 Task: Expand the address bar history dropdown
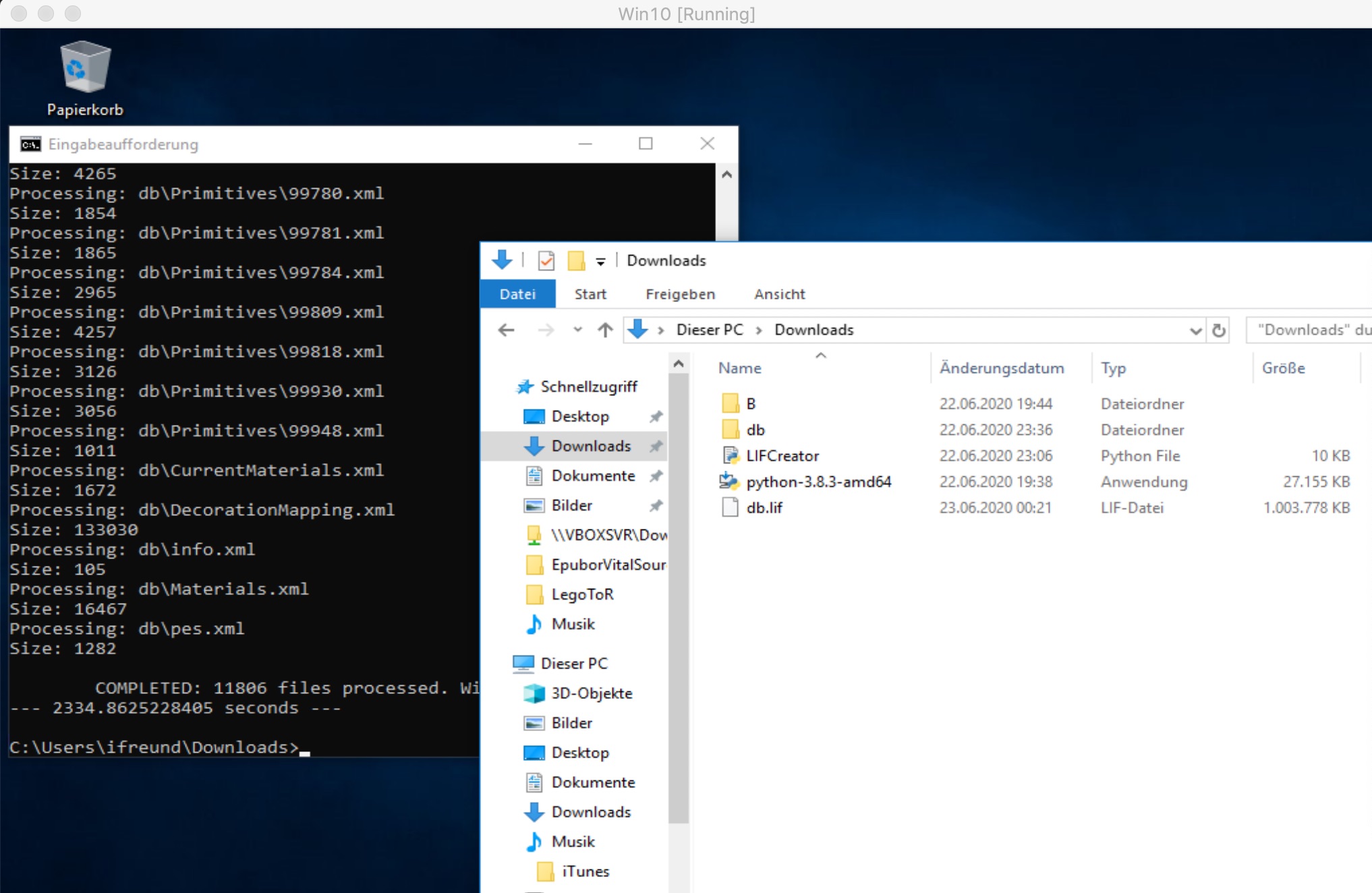(x=1195, y=330)
